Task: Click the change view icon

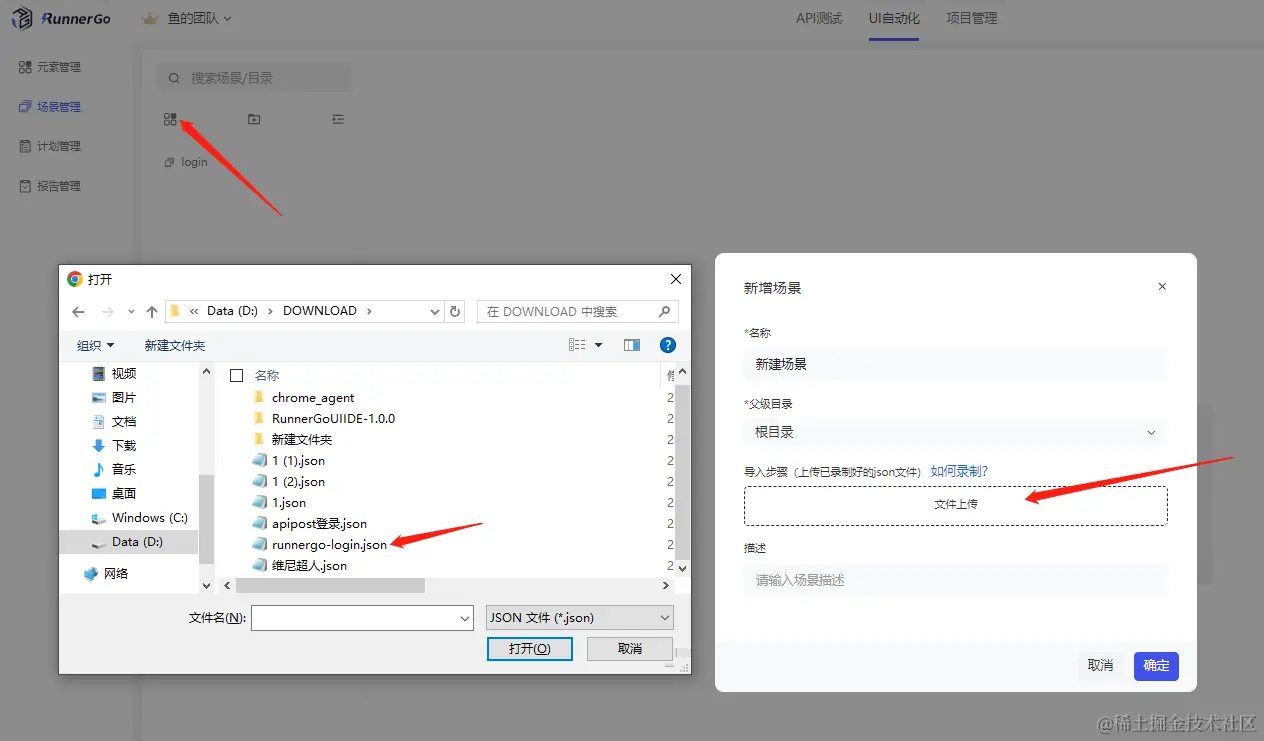Action: coord(577,345)
